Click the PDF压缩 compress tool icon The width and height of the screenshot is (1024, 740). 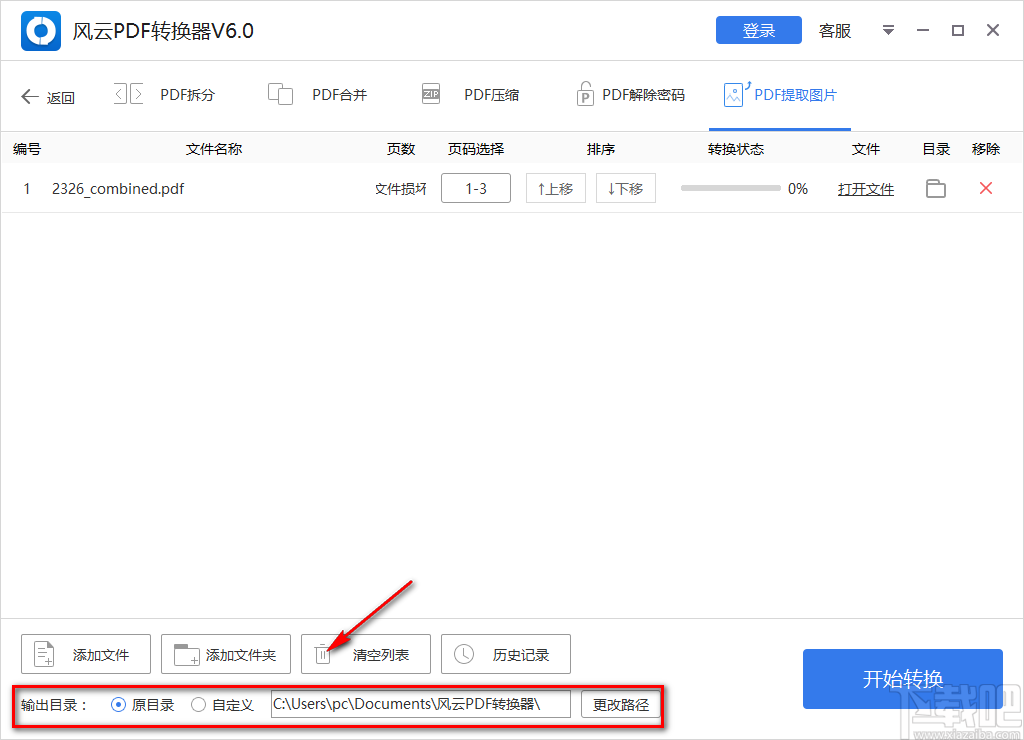point(430,93)
